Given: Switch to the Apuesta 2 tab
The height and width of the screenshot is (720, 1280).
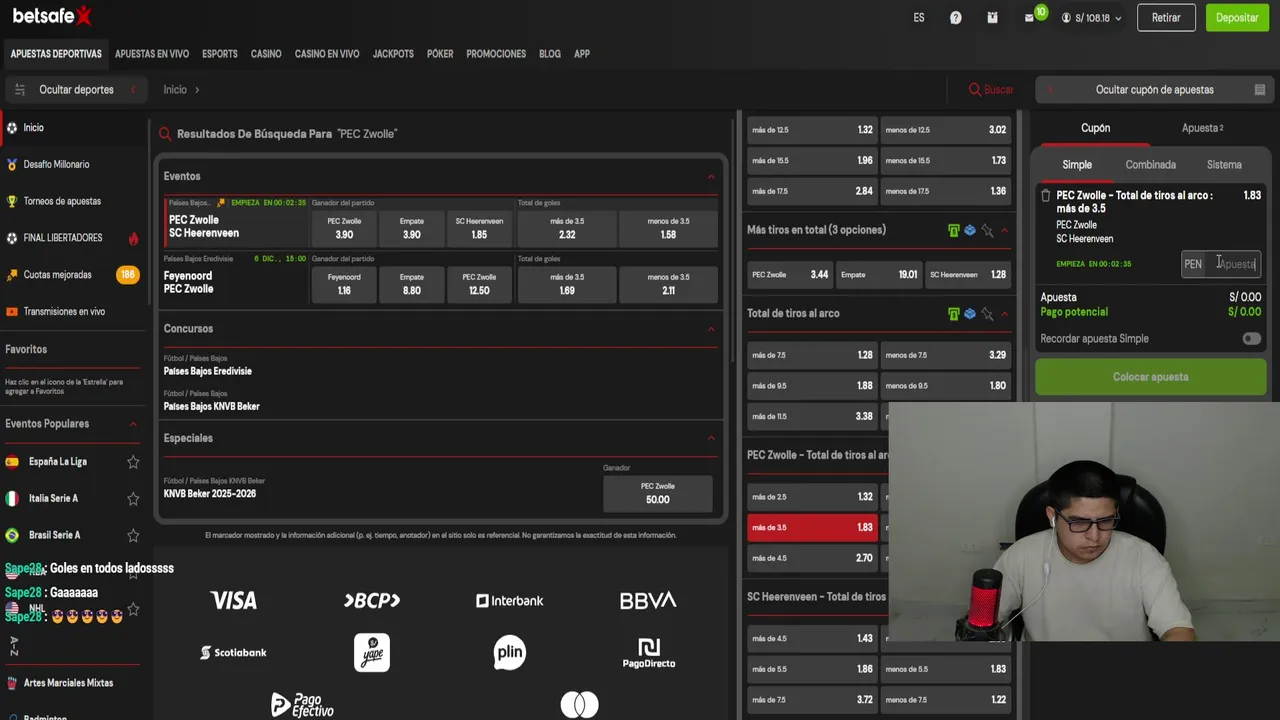Looking at the screenshot, I should [x=1202, y=128].
